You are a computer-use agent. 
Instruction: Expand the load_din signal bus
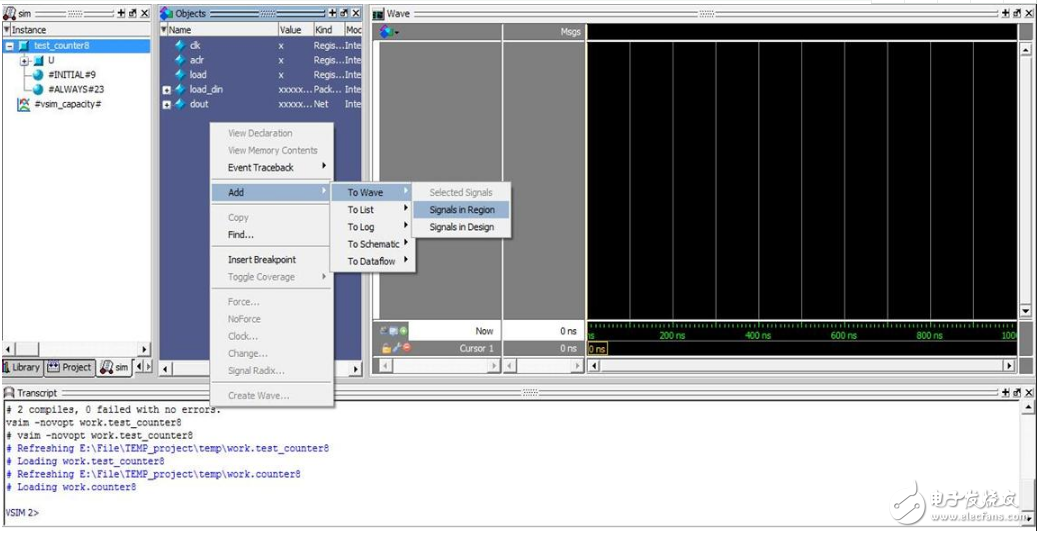click(167, 90)
